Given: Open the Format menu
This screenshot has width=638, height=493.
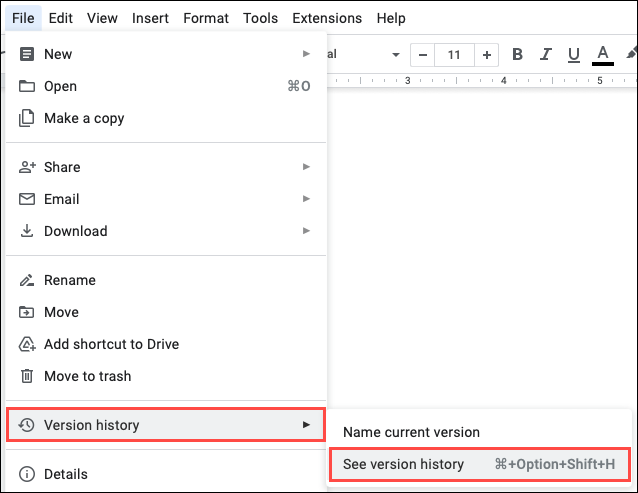Looking at the screenshot, I should (x=206, y=18).
